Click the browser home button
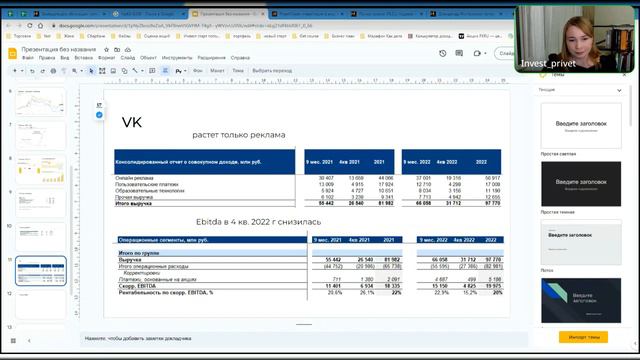This screenshot has width=640, height=360. tap(40, 25)
